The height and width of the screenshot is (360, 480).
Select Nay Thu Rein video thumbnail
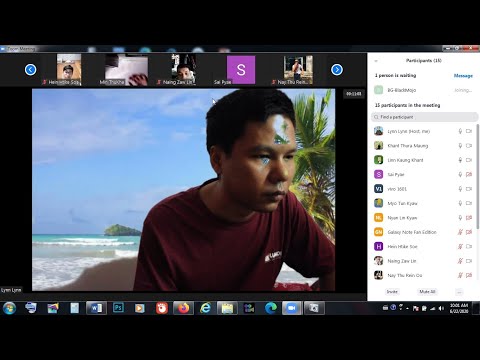click(298, 70)
